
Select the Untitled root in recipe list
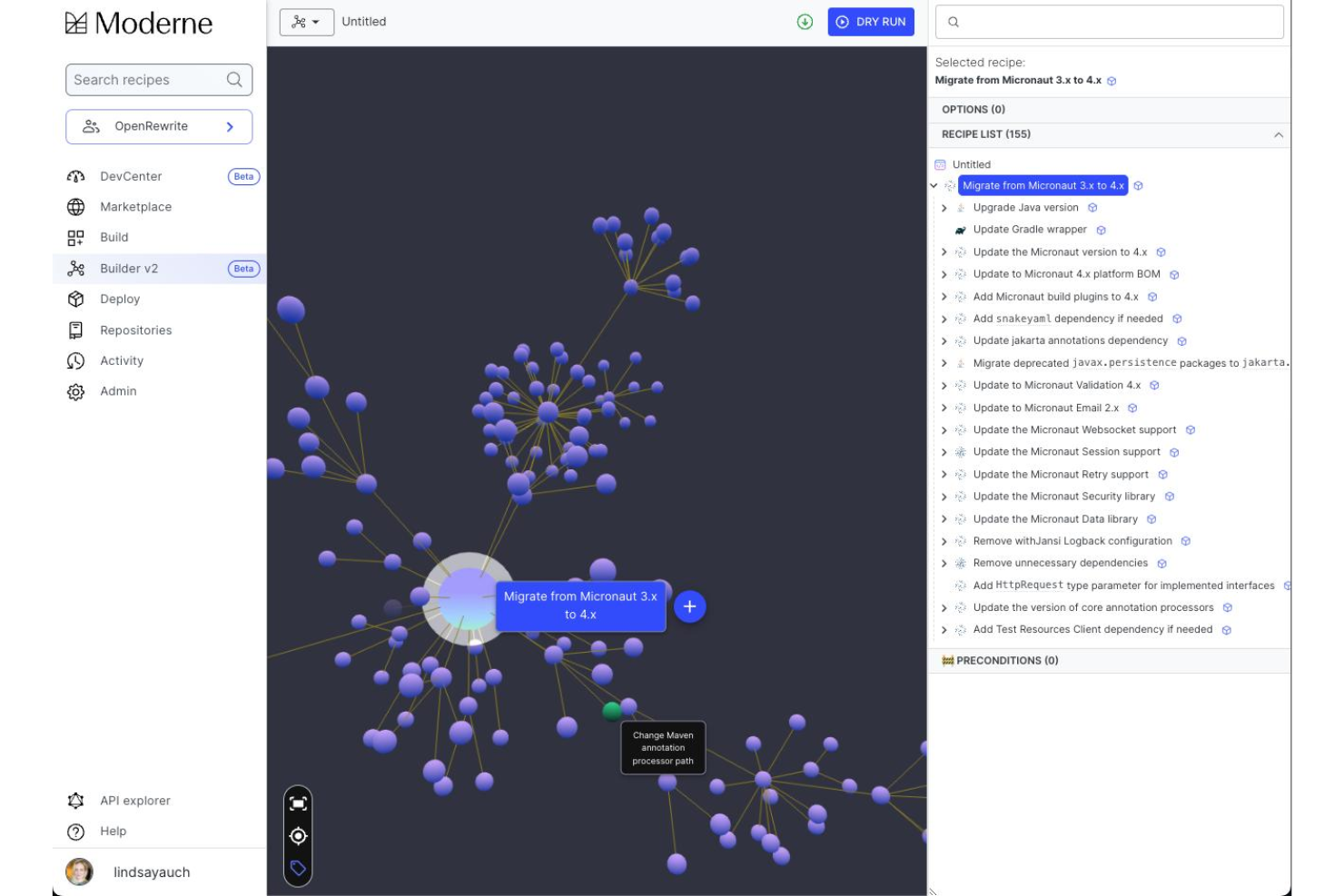(x=971, y=164)
